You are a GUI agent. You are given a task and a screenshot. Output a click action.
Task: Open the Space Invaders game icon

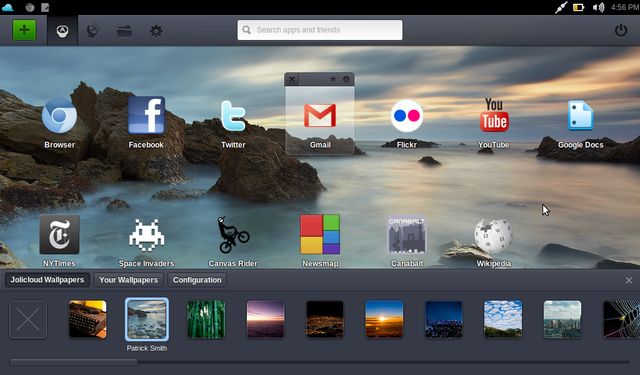147,235
